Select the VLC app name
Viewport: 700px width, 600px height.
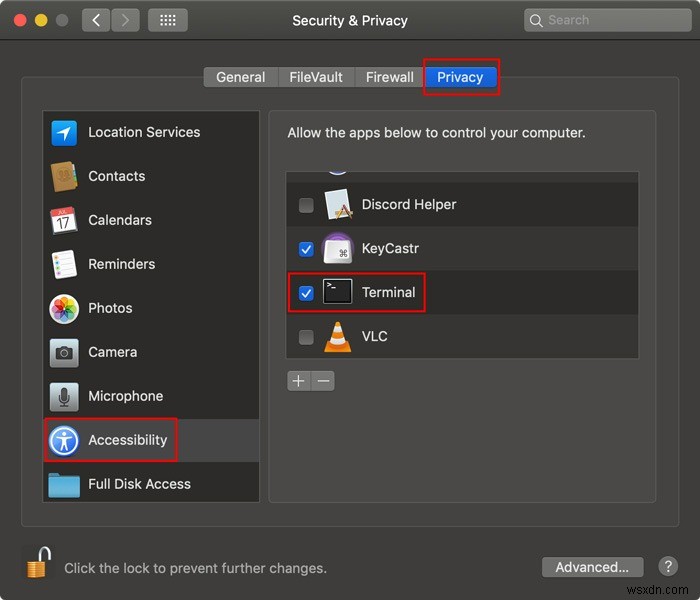(x=375, y=336)
